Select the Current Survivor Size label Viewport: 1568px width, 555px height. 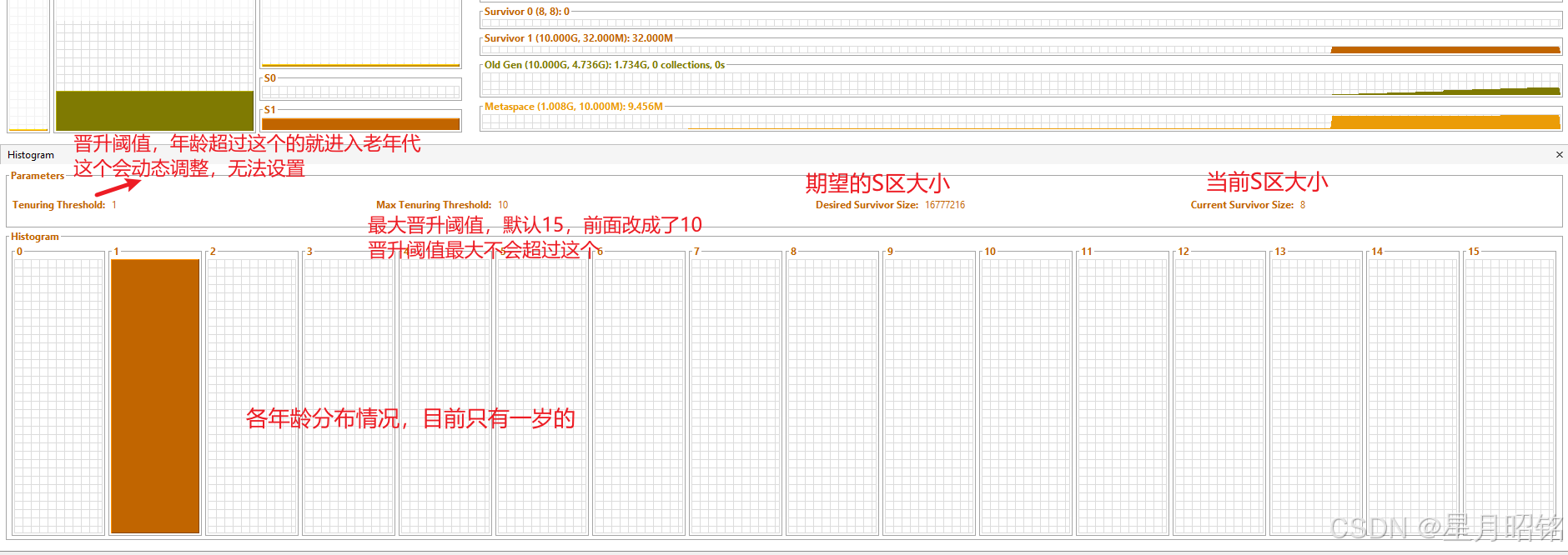(x=1242, y=205)
